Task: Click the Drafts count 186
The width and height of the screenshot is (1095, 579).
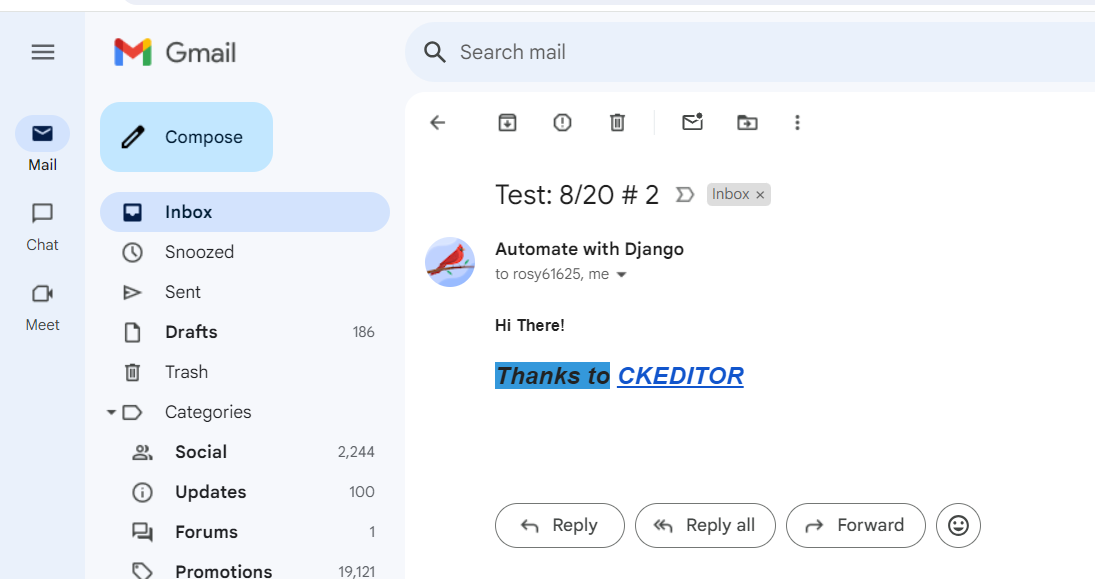Action: pos(364,332)
